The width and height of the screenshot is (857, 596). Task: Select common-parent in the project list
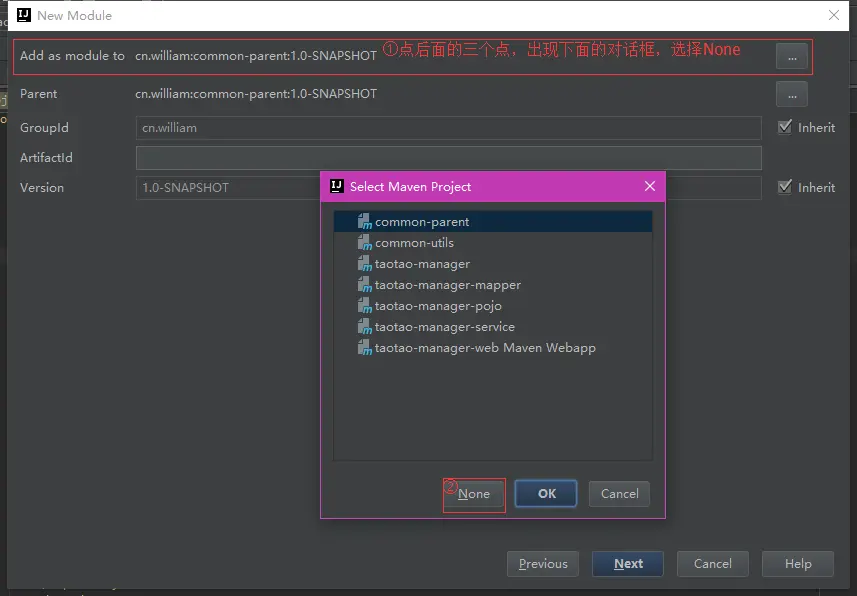[493, 221]
